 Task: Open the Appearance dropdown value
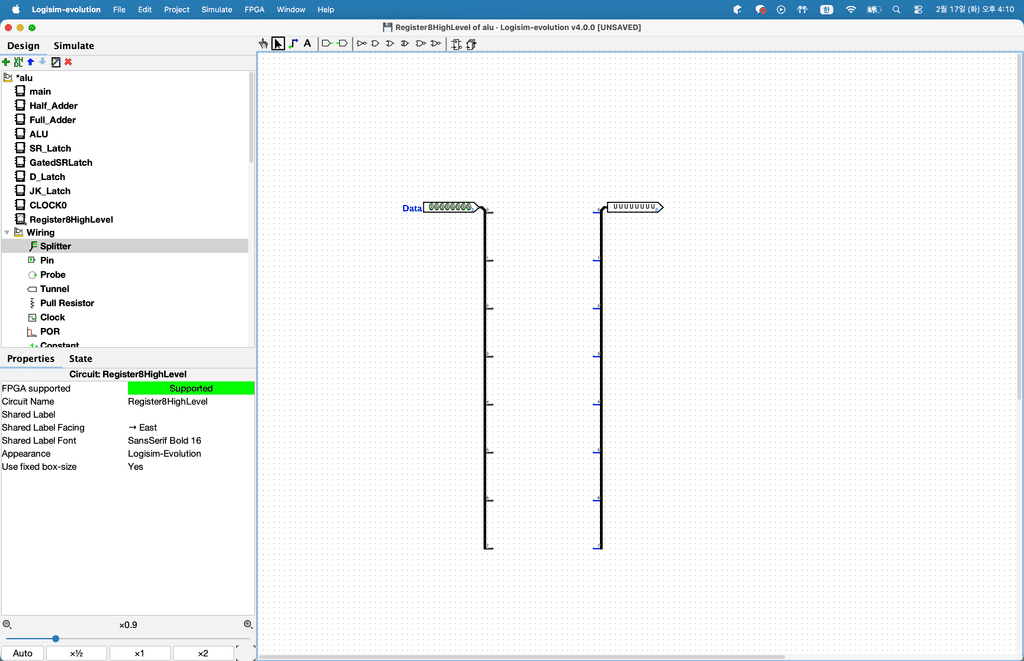pyautogui.click(x=190, y=454)
